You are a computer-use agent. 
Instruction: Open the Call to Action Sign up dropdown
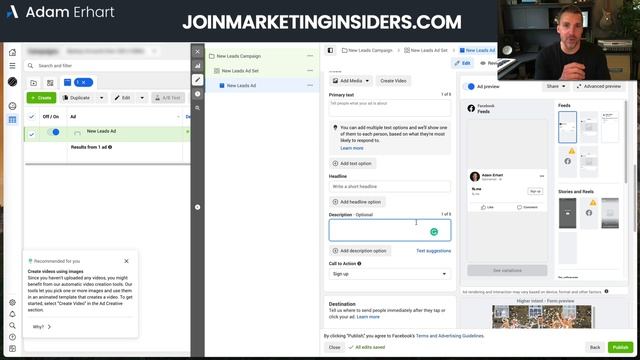pos(390,274)
